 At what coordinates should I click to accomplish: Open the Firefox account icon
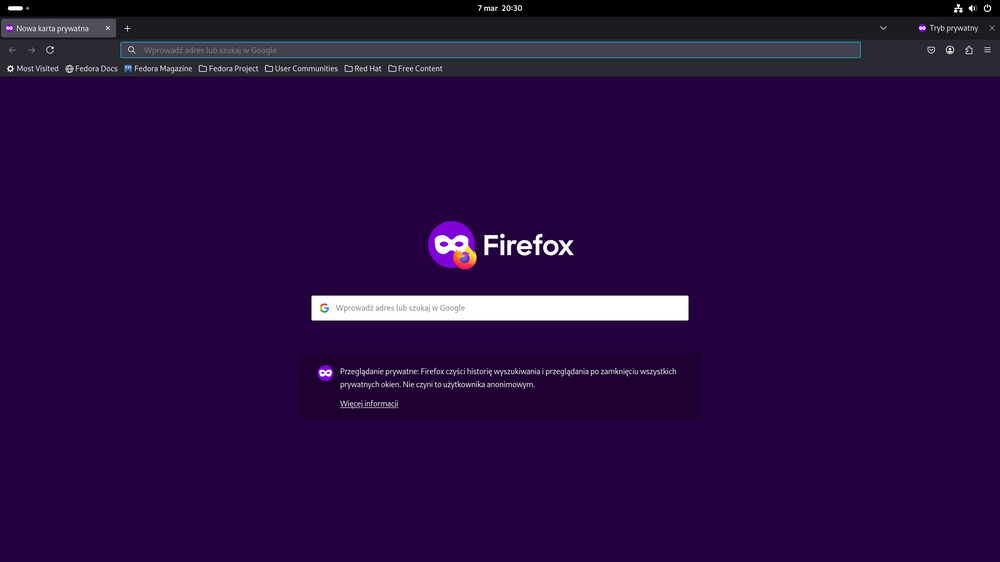tap(950, 50)
